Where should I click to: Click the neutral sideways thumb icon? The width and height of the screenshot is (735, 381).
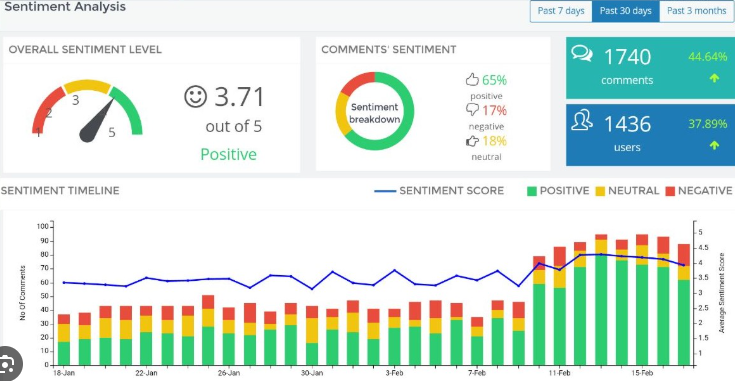472,141
